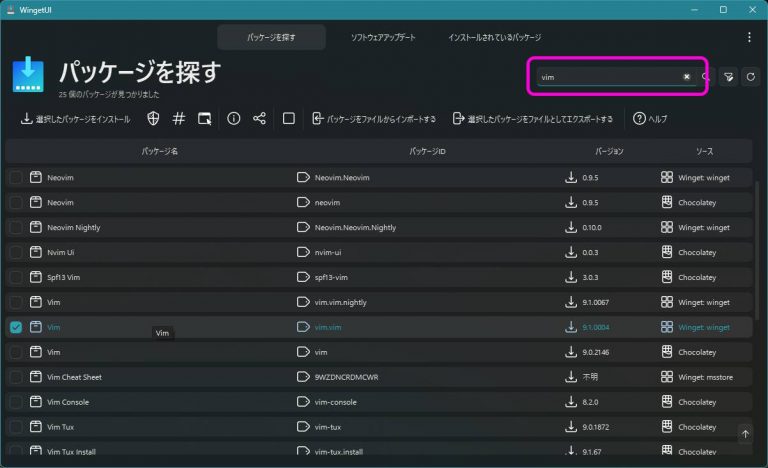Check the Neovim.Neovim winget row checkbox

[16, 177]
